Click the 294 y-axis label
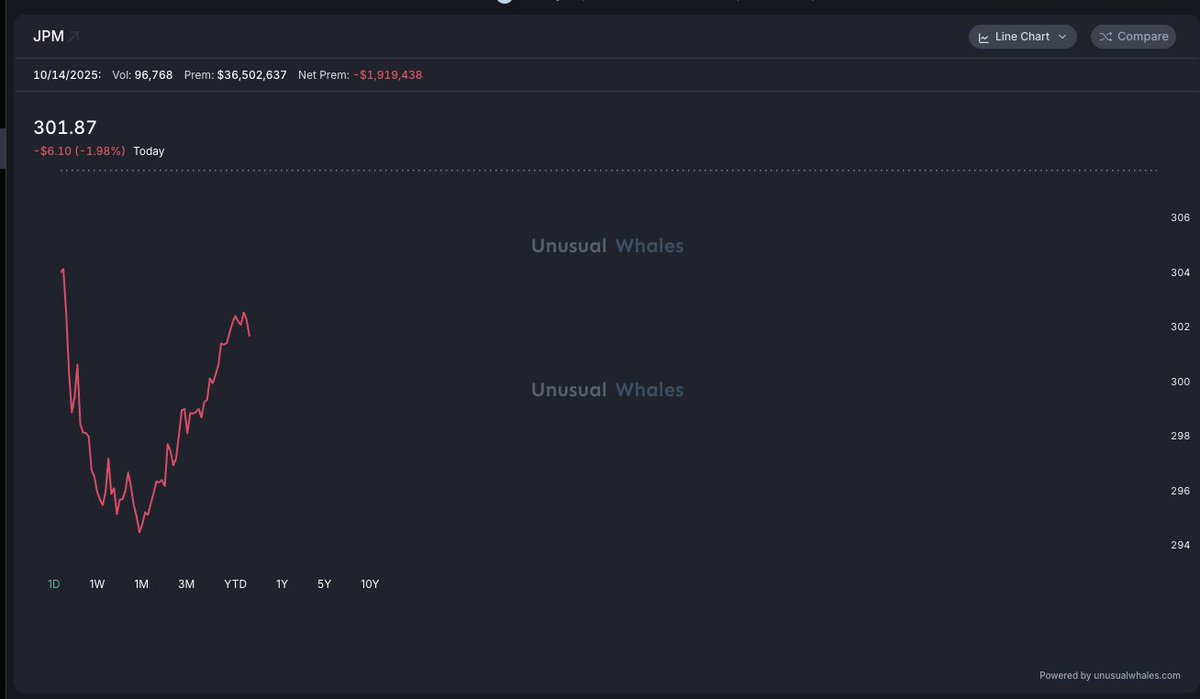 coord(1180,545)
